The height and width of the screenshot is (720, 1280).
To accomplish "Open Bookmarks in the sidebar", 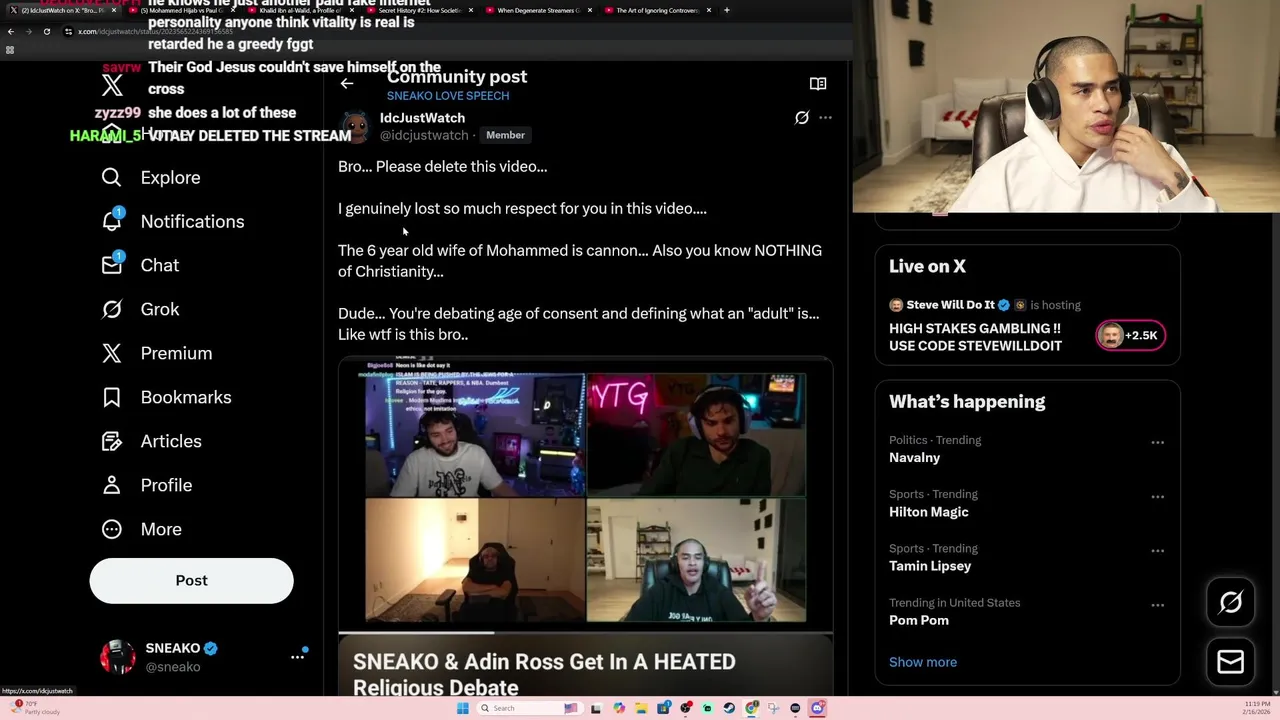I will click(166, 397).
